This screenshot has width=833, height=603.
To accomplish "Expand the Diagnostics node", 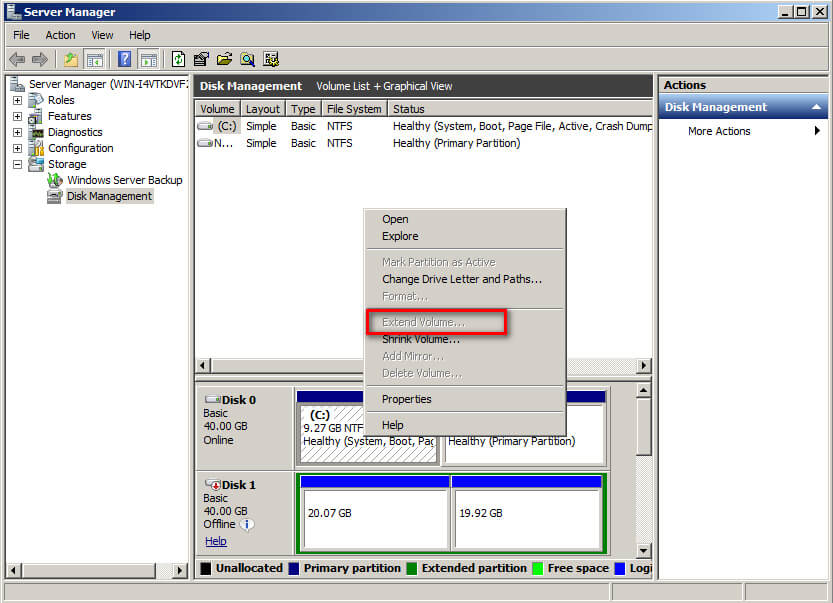I will (18, 132).
